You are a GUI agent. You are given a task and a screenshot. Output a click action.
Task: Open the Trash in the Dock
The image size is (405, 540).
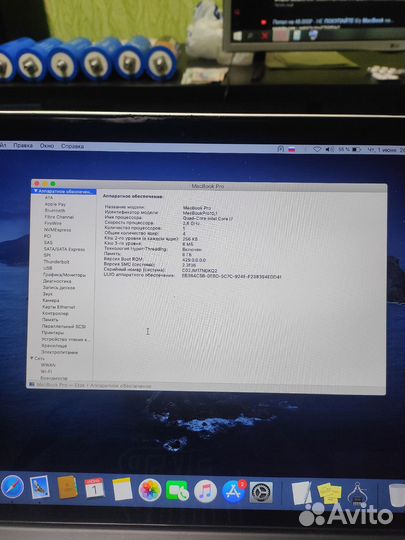(396, 495)
